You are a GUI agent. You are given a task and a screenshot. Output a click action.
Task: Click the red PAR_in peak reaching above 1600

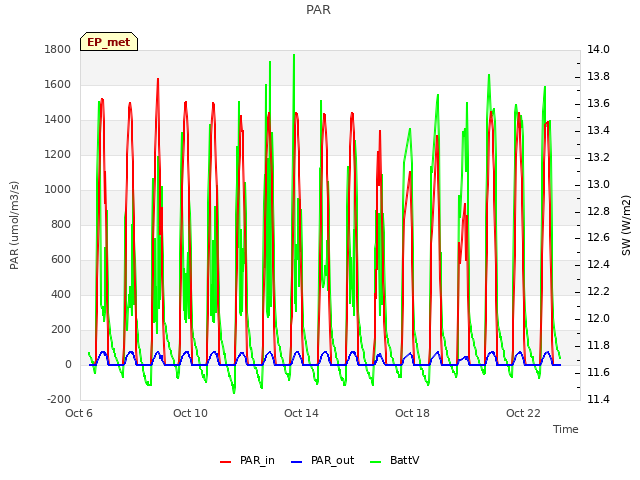(158, 80)
